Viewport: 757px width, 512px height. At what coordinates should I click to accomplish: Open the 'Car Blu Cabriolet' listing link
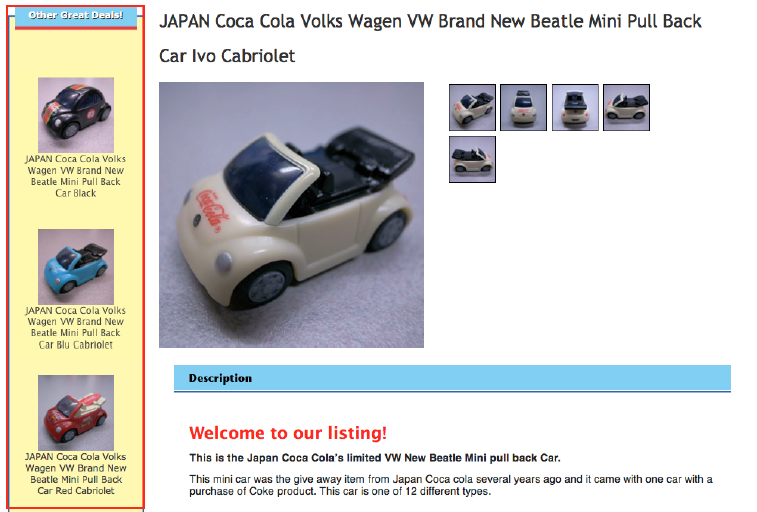point(76,328)
